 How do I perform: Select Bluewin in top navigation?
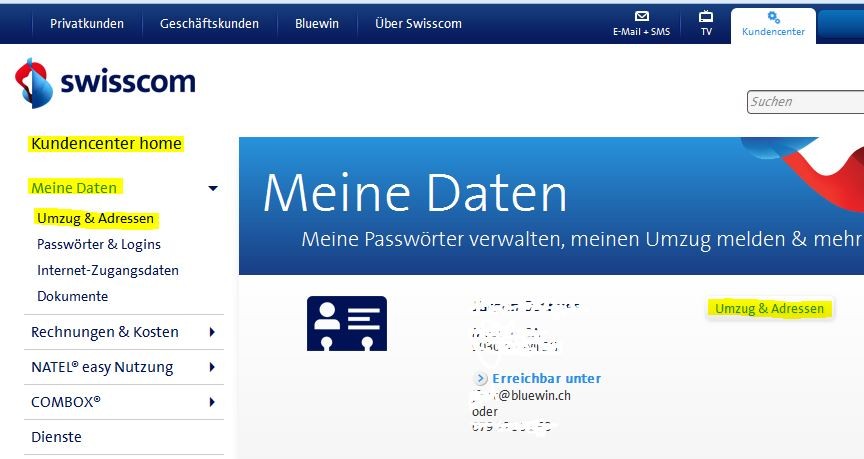(x=316, y=23)
